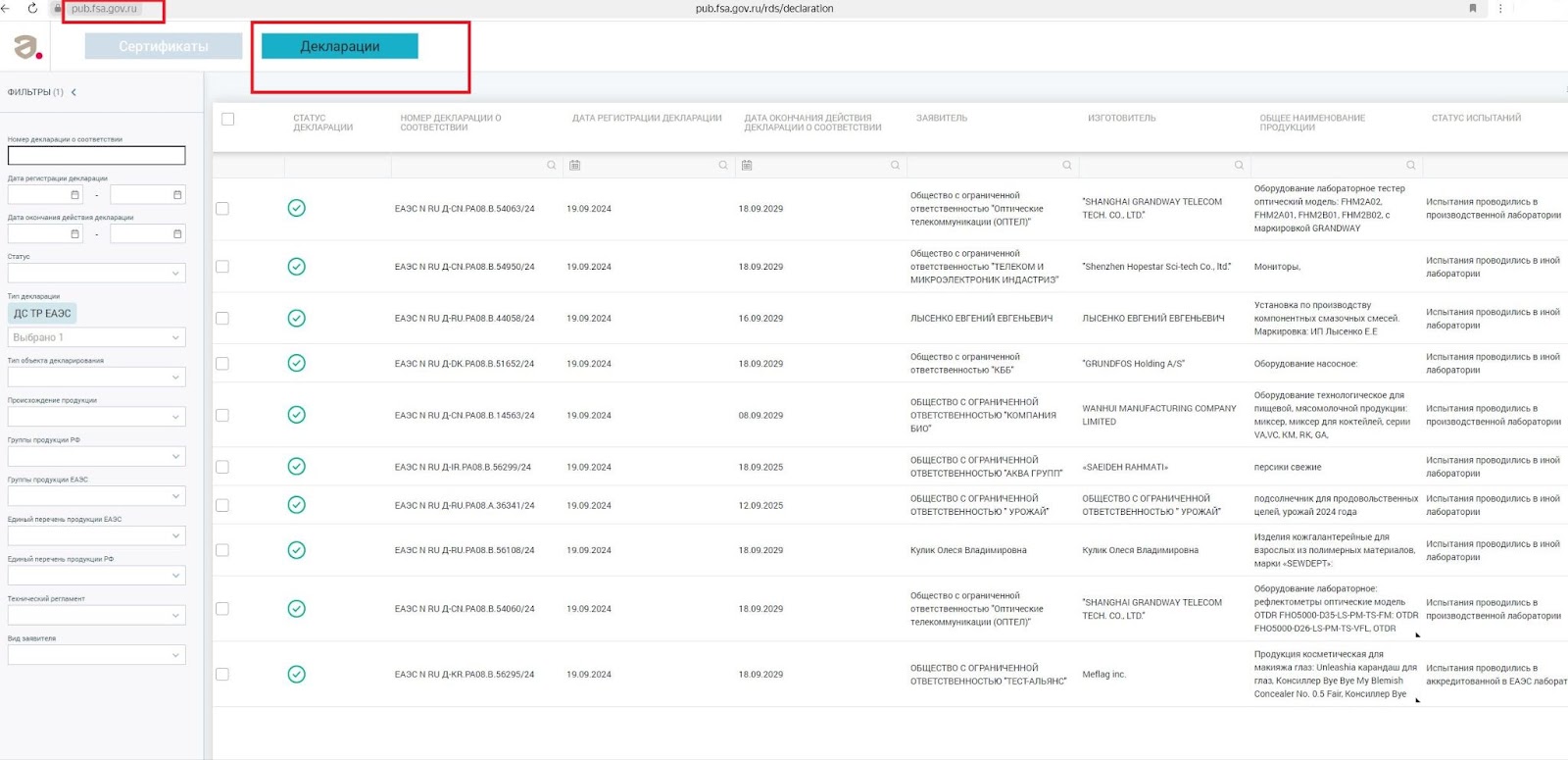The image size is (1568, 760).
Task: Click the Единый перечень продукции РФ field
Action: pyautogui.click(x=96, y=576)
